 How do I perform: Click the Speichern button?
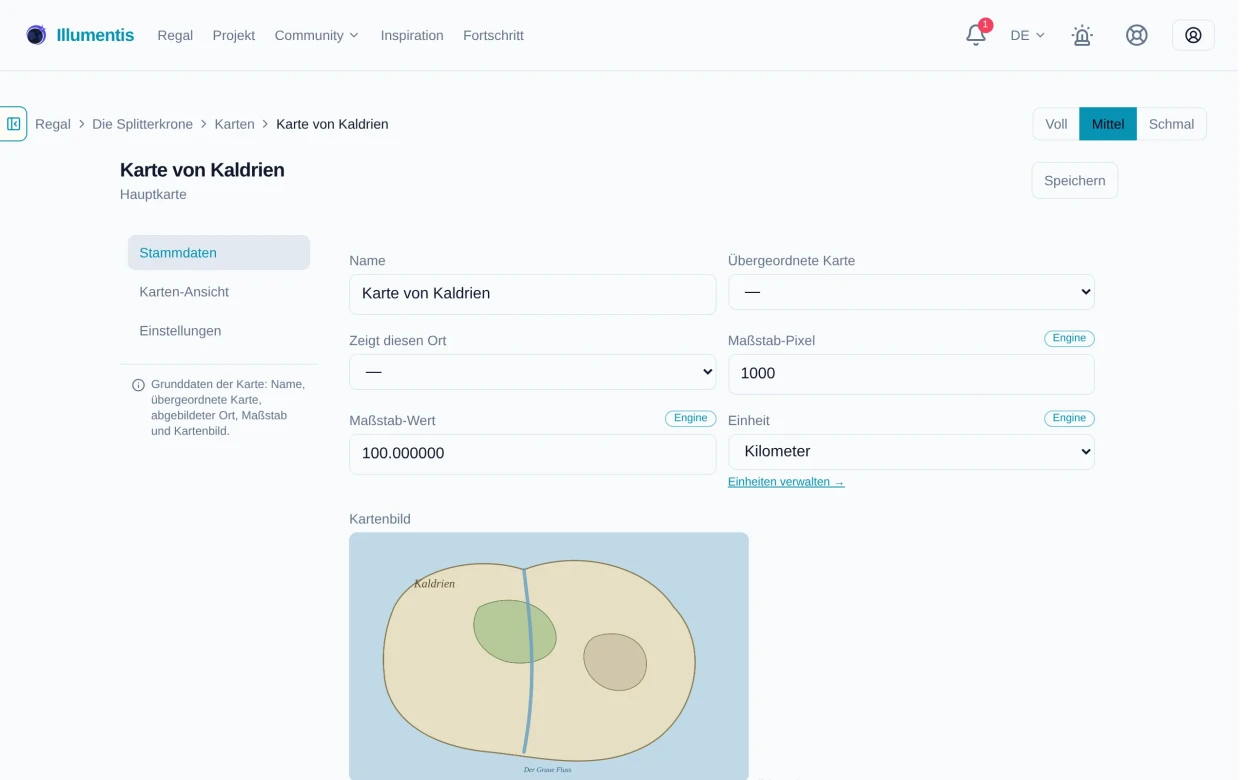[1075, 181]
